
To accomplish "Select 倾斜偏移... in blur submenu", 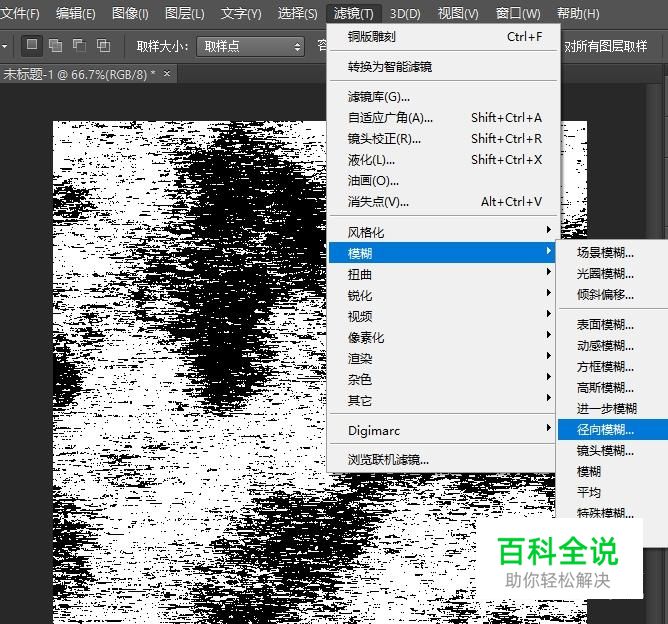I will (x=613, y=294).
